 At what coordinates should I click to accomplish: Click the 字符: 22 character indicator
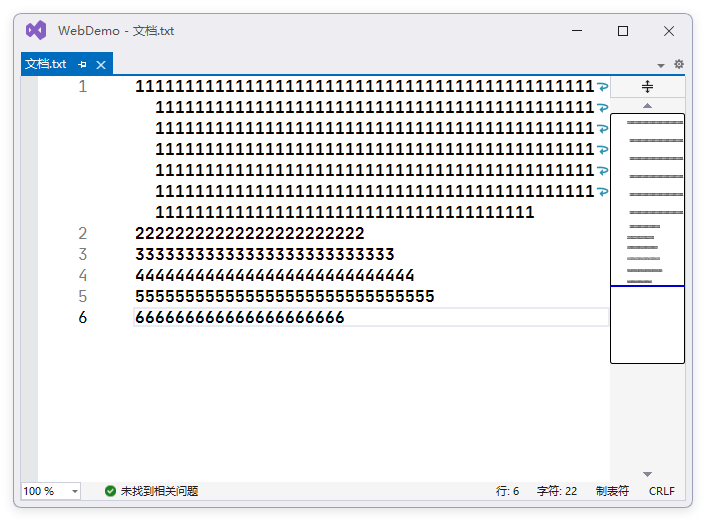[x=557, y=491]
